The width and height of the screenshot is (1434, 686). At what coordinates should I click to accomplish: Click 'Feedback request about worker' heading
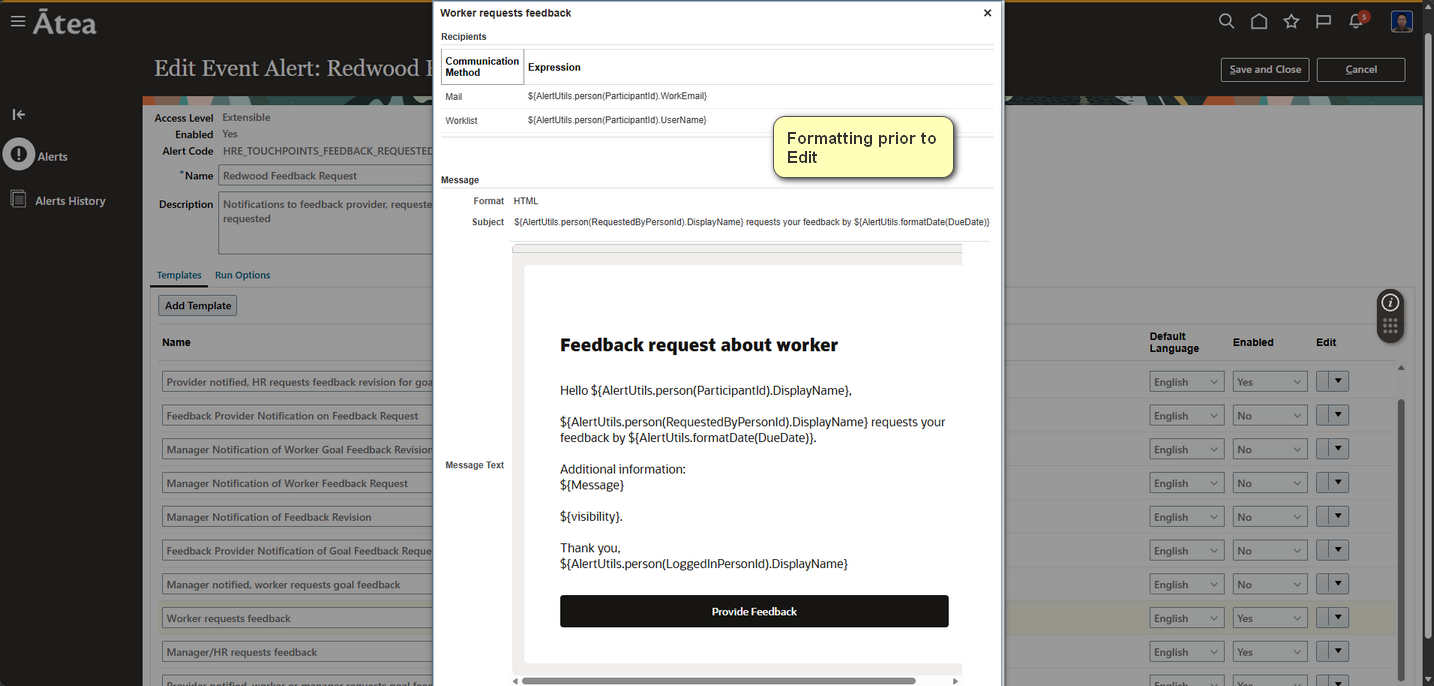pos(699,345)
